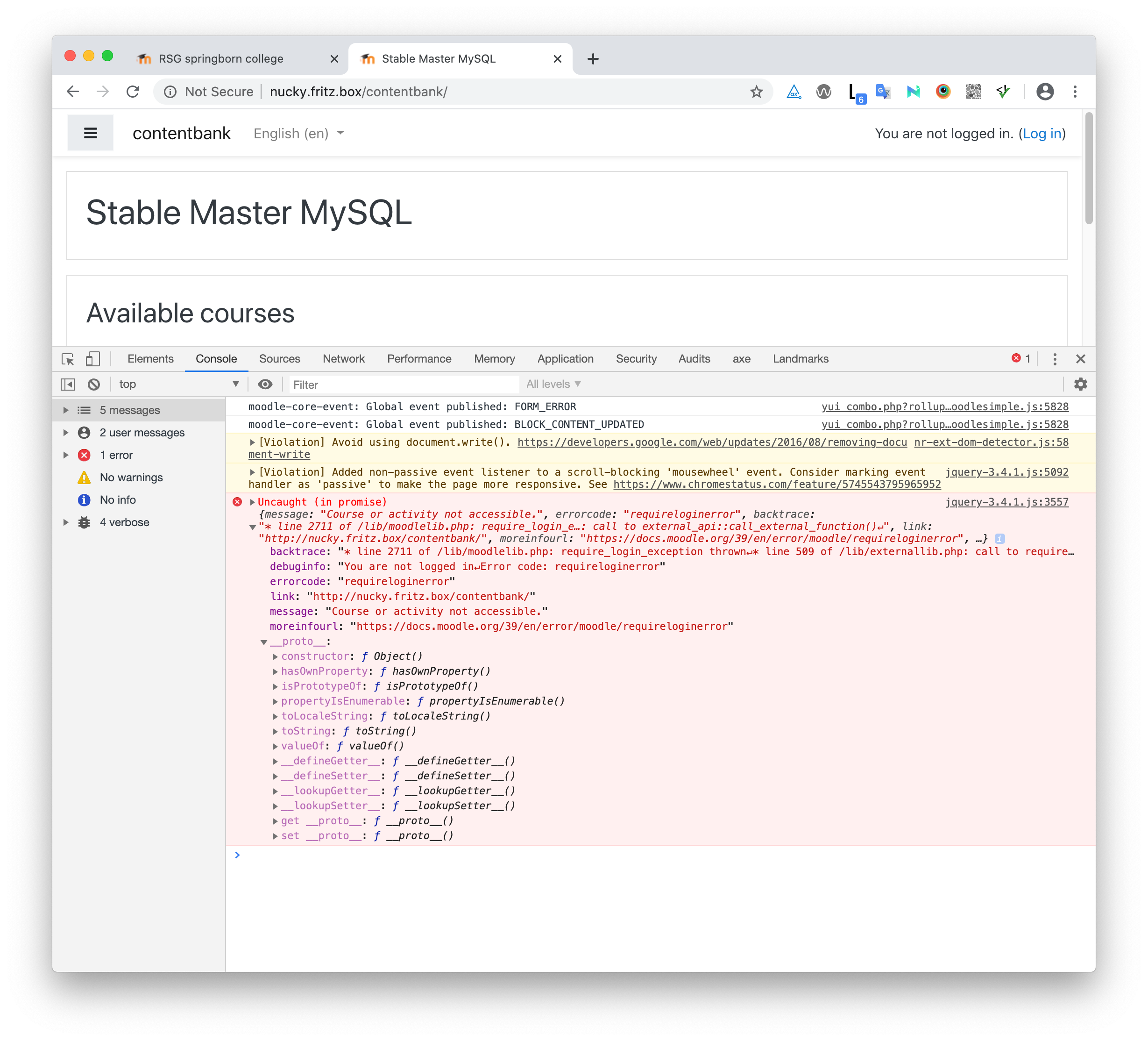The image size is (1148, 1041).
Task: Click the WordPress-style W extension icon
Action: 823,92
